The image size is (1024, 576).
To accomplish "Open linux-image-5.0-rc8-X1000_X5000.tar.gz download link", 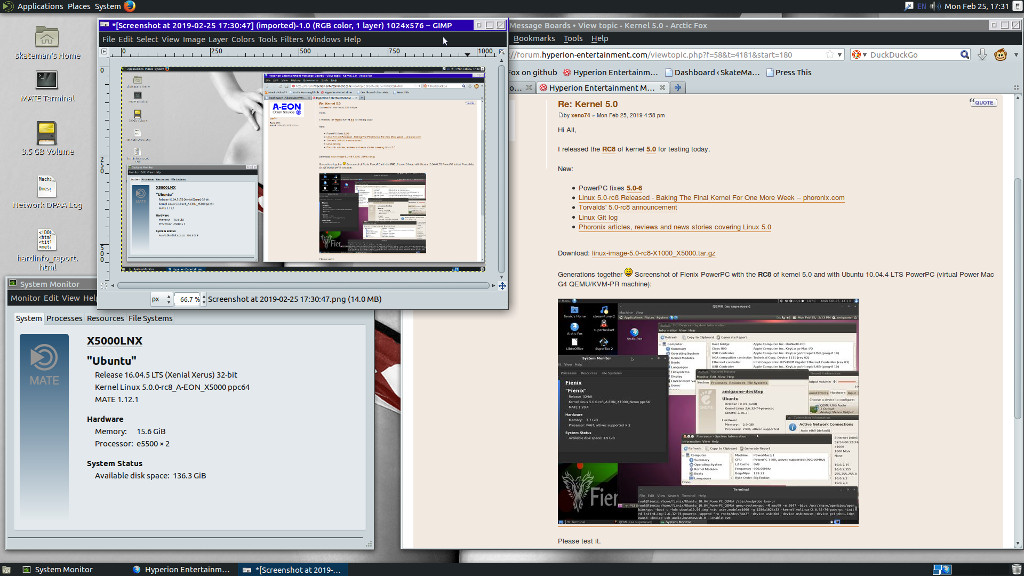I will pos(653,253).
